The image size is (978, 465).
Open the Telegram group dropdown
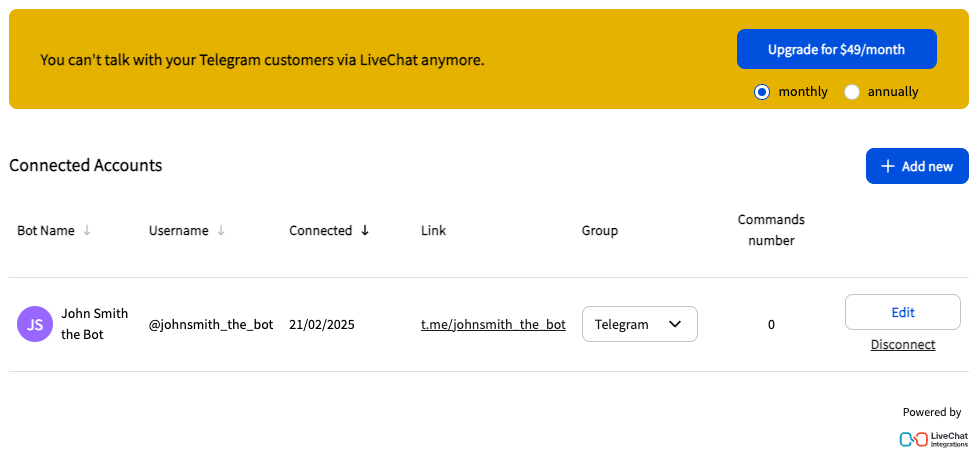coord(639,324)
